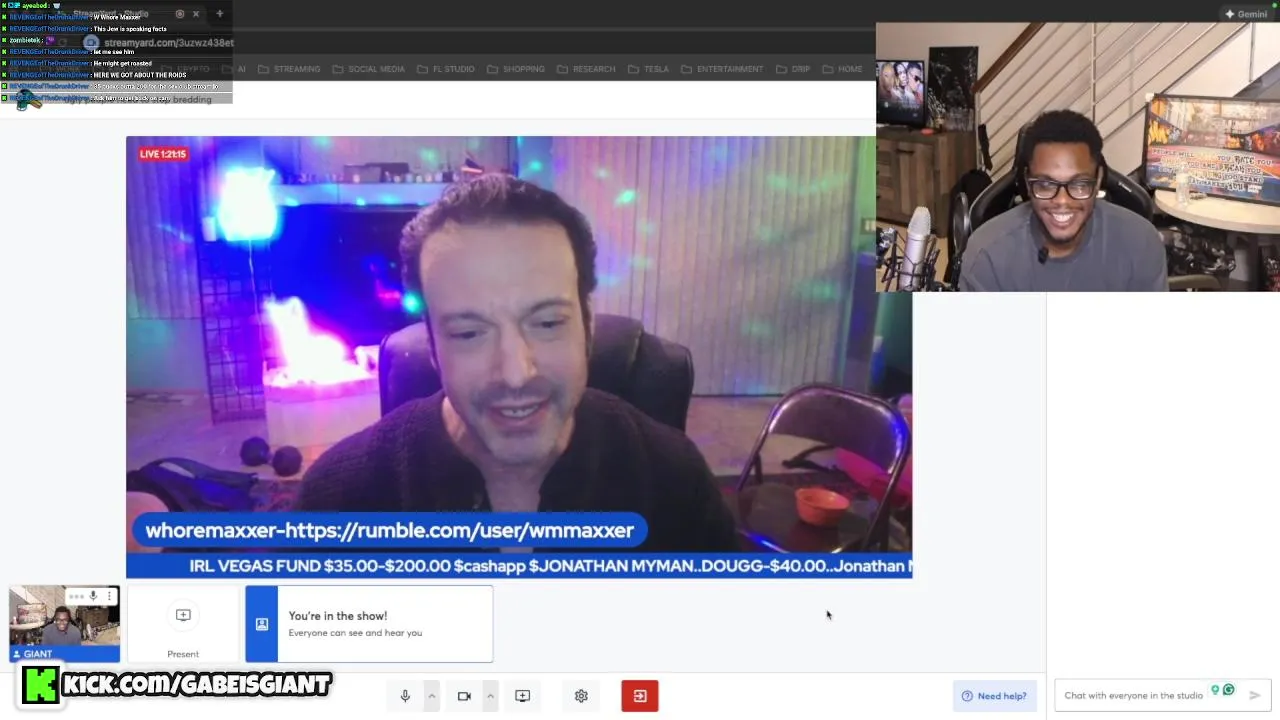Viewport: 1280px width, 720px height.
Task: Open the ENTERTAINMENT bookmarks folder
Action: click(722, 69)
